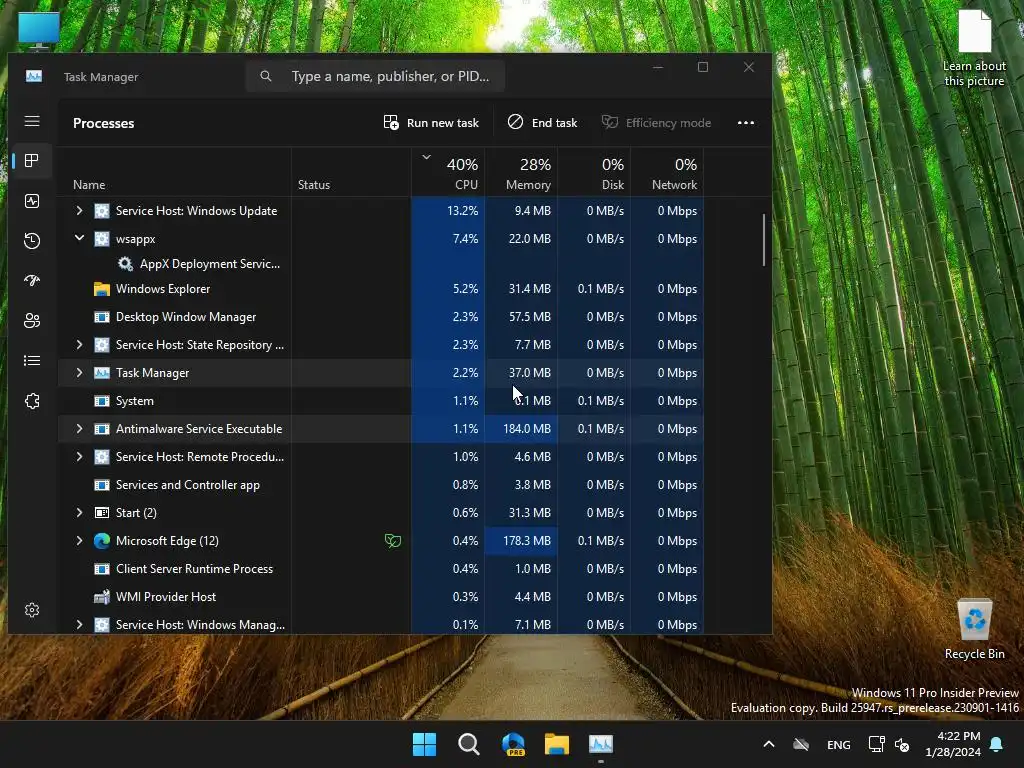Sort by the Network column header

[x=667, y=172]
